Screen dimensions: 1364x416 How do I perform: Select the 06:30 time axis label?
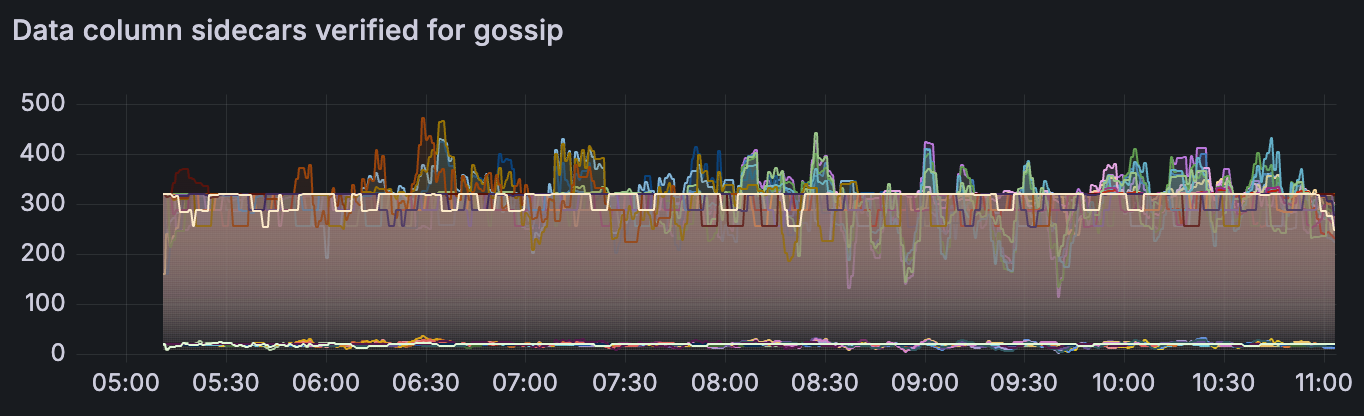click(x=425, y=383)
